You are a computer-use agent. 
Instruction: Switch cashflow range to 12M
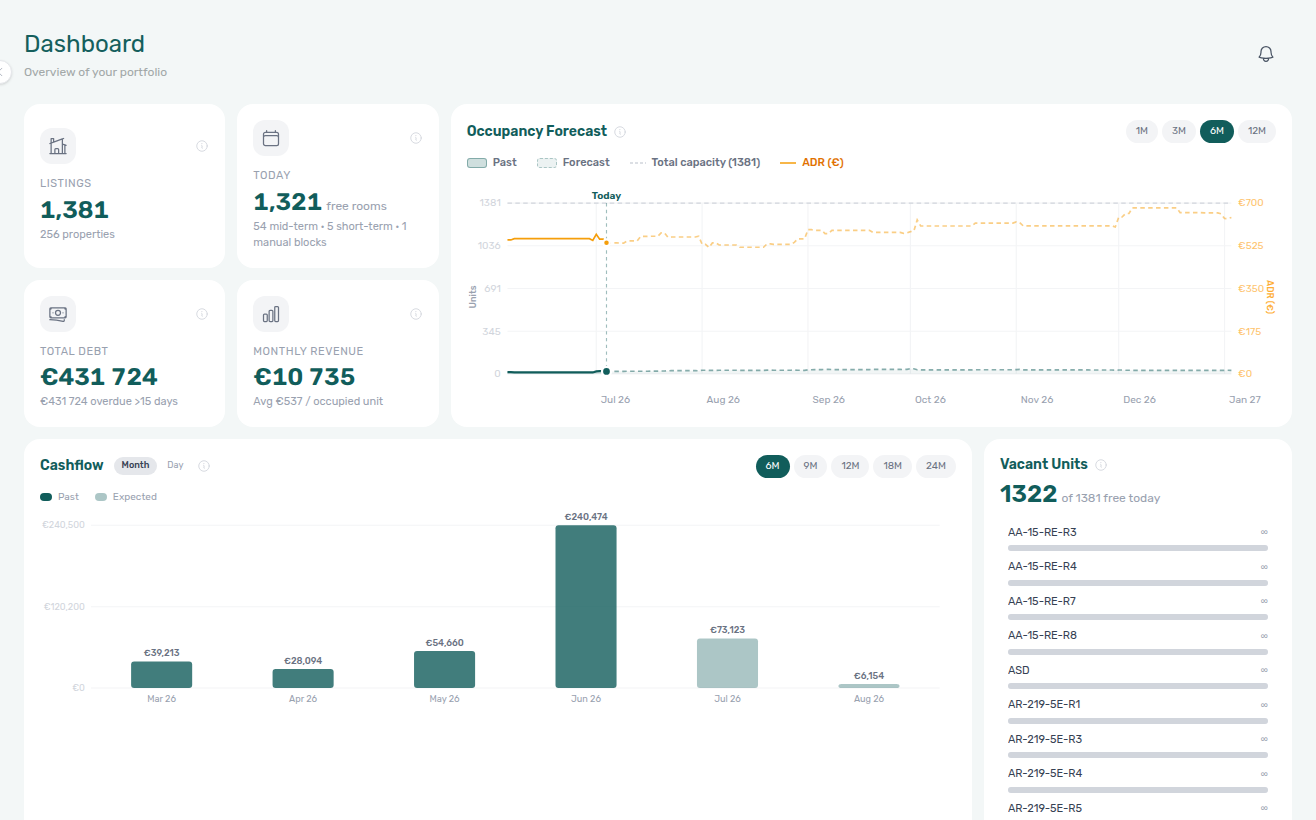pos(850,466)
